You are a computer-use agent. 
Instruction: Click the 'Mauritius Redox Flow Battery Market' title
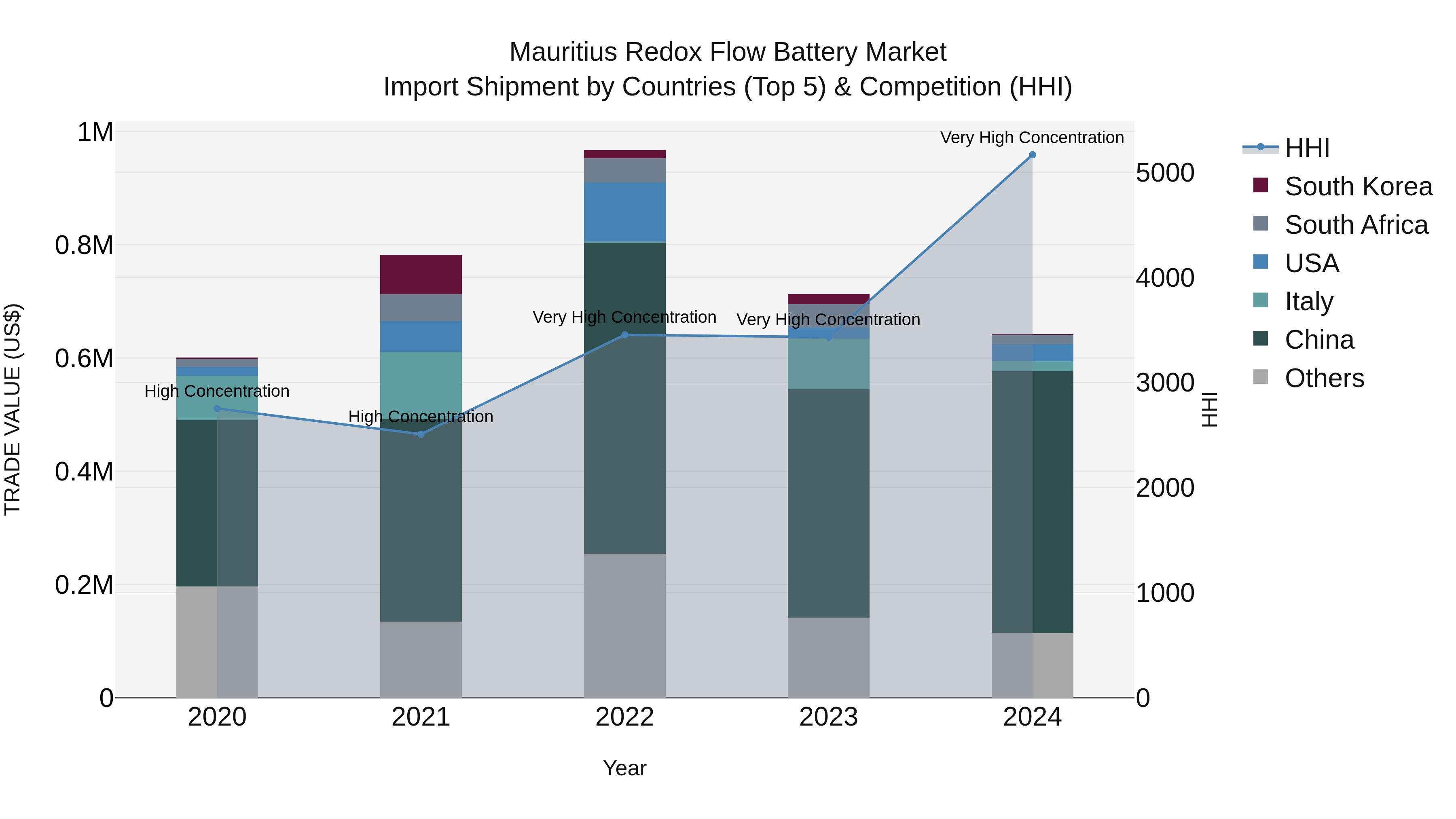[x=728, y=52]
